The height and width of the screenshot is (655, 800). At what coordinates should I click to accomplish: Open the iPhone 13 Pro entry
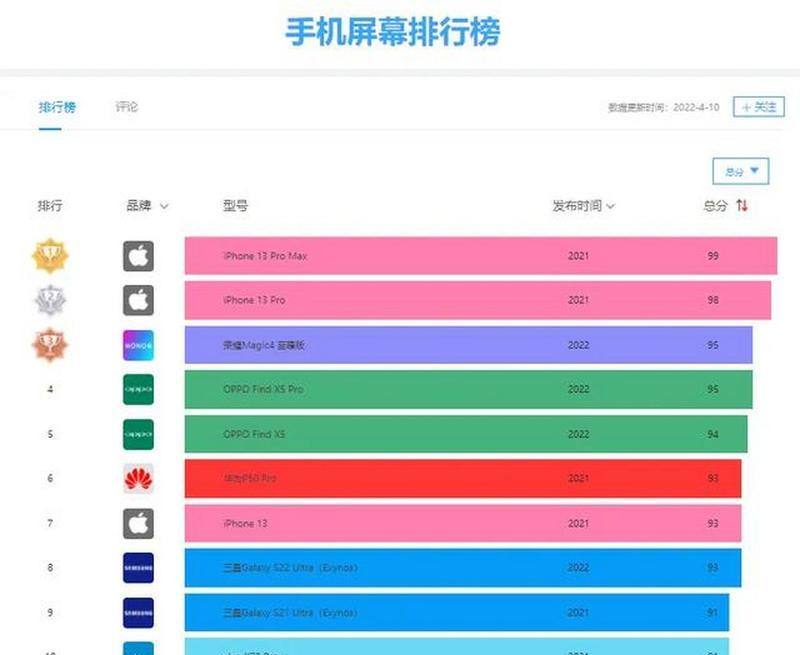point(478,300)
